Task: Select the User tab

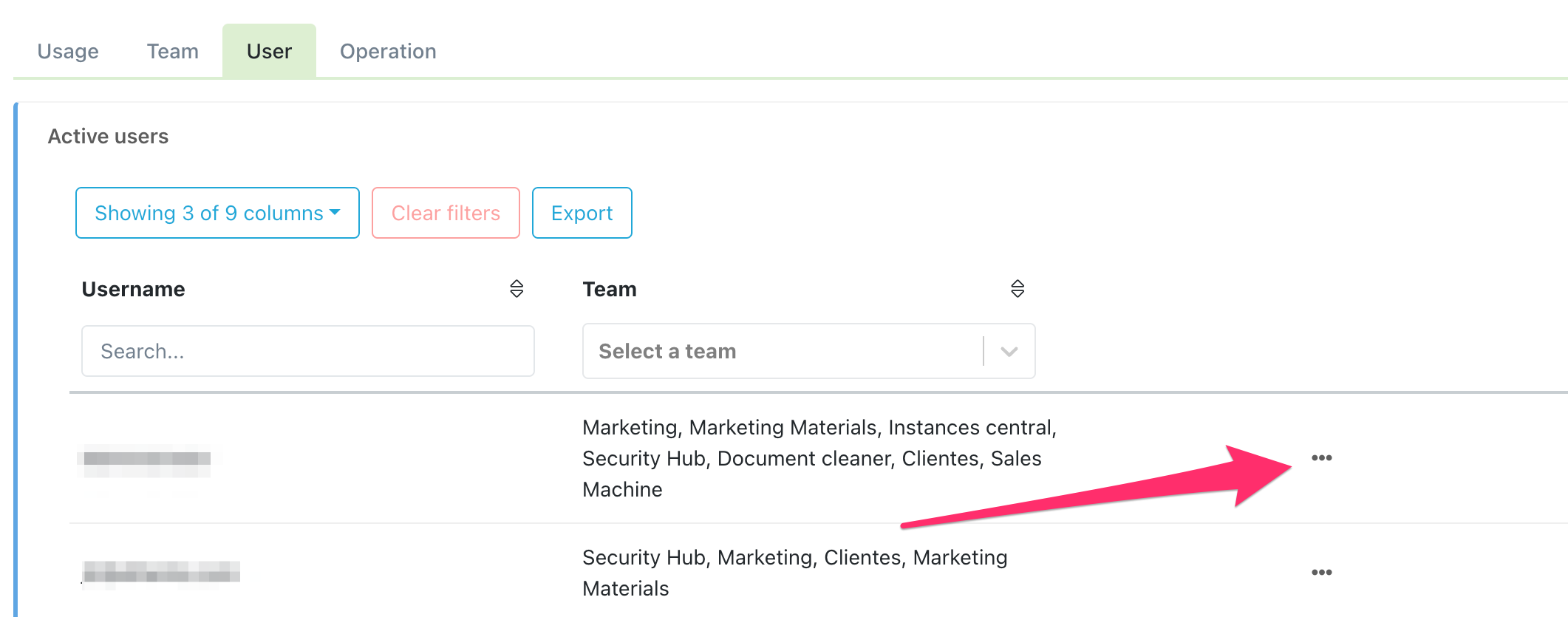Action: tap(269, 52)
